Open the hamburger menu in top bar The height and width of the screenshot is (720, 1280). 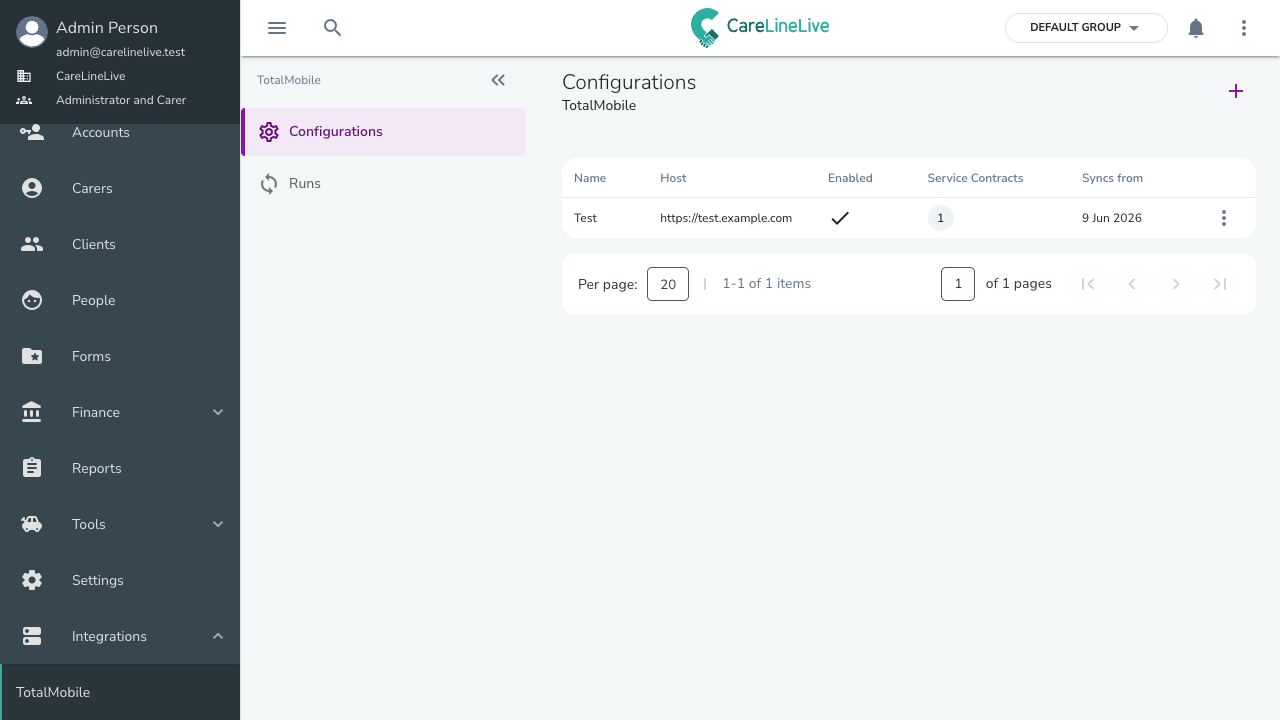tap(277, 28)
